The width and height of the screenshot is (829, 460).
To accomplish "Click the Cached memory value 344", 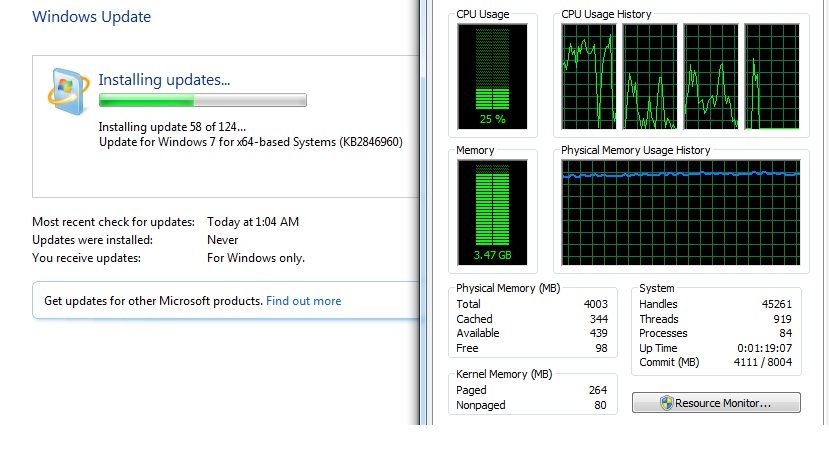I will click(x=599, y=319).
